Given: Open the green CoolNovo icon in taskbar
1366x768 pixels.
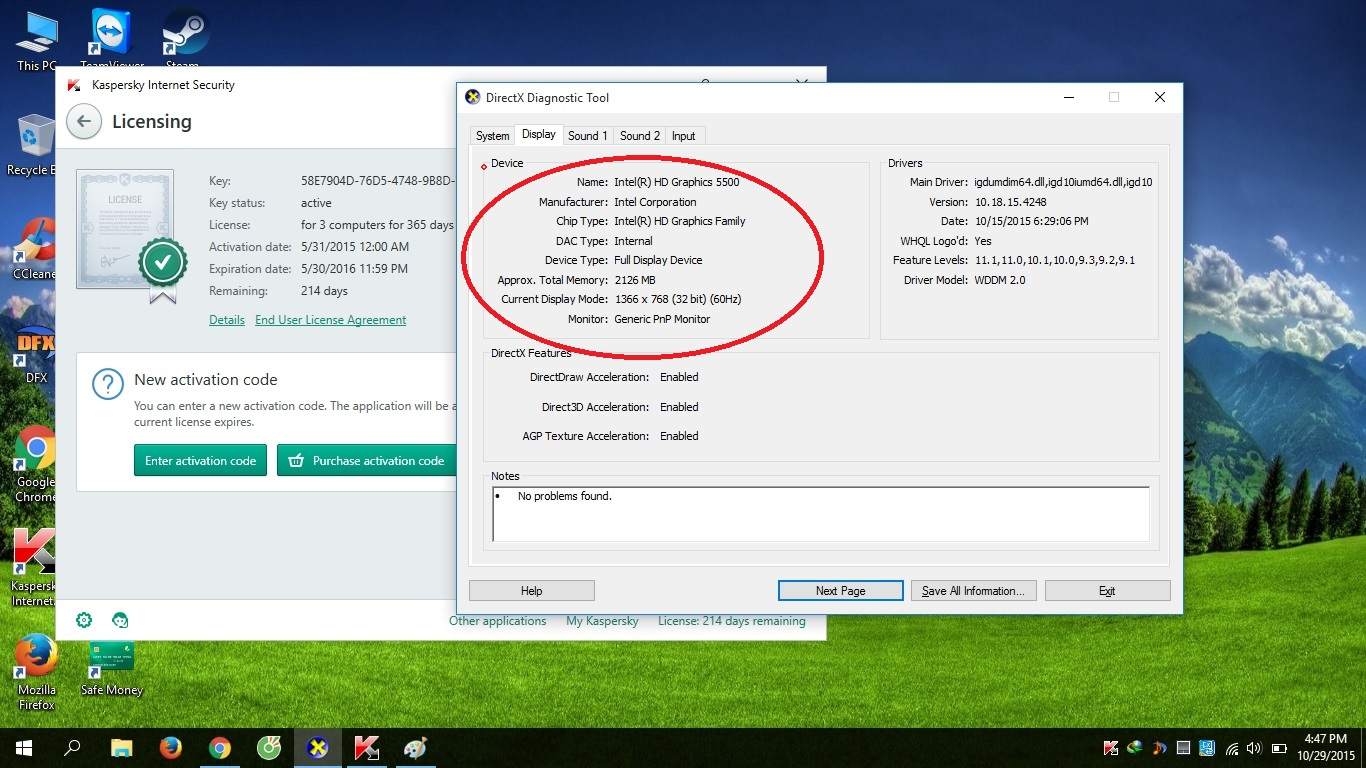Looking at the screenshot, I should pos(269,748).
